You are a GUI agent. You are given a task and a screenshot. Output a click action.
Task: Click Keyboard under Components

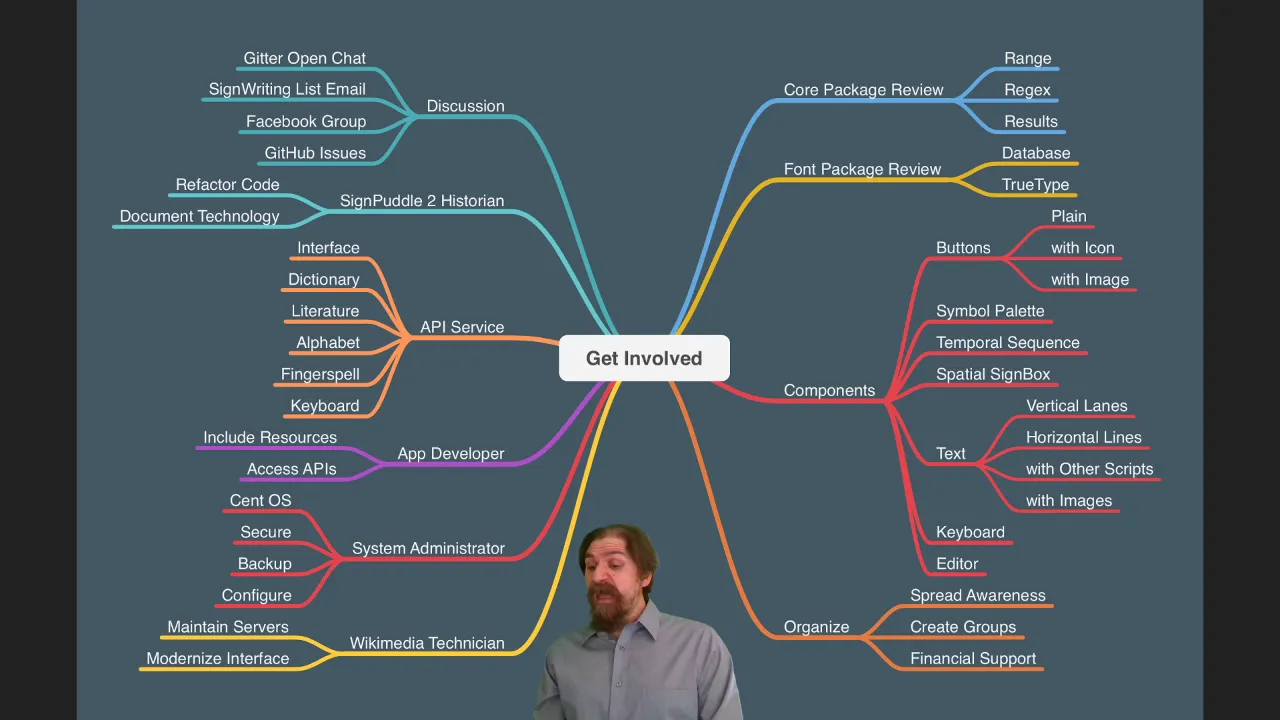tap(970, 533)
